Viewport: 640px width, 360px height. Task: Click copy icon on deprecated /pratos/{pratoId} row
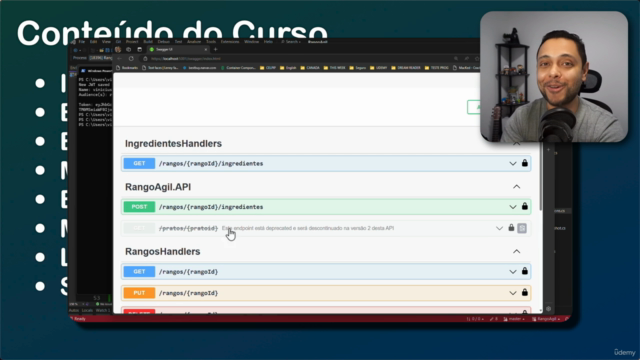point(522,228)
